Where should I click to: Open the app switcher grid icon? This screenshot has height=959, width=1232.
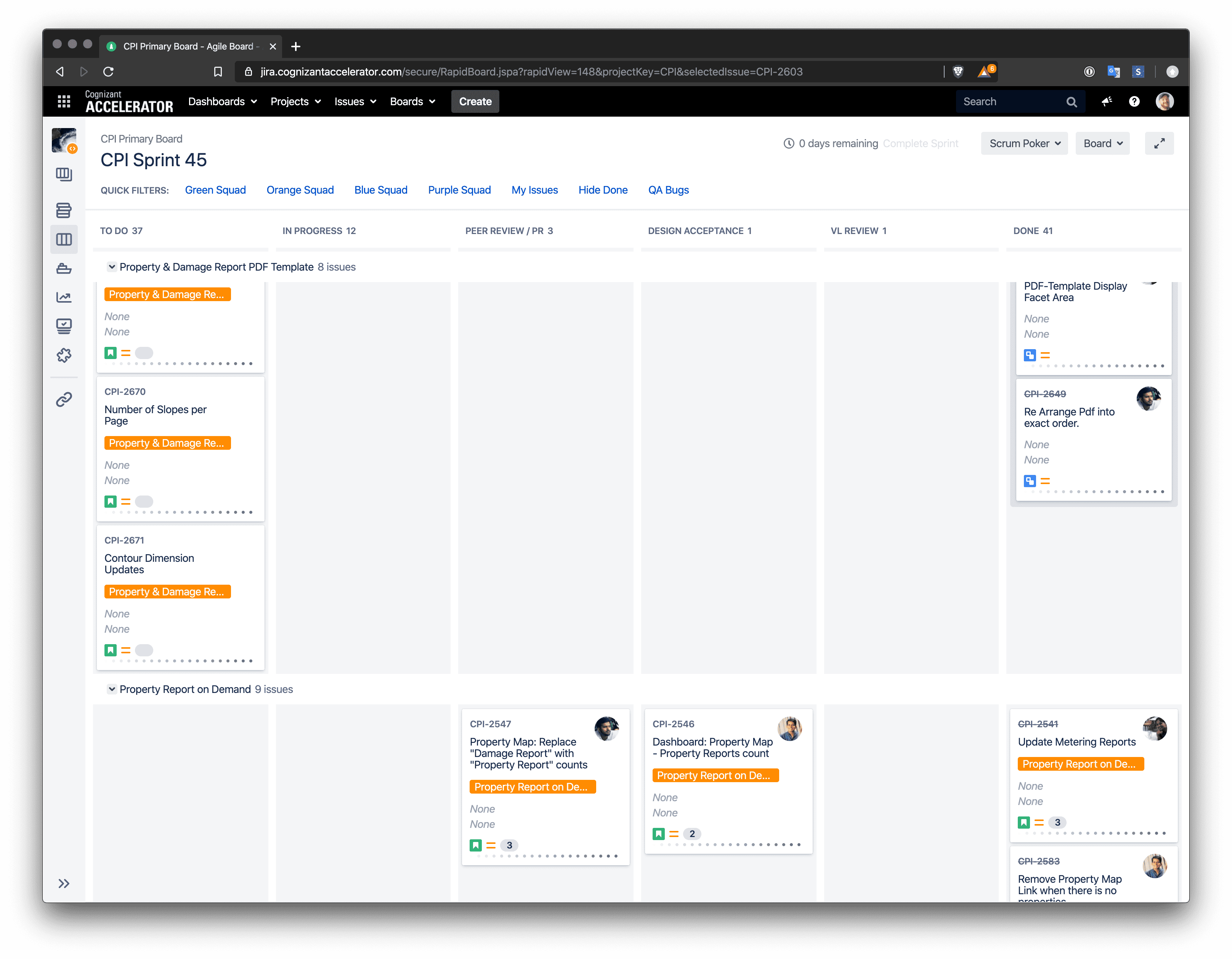(64, 101)
